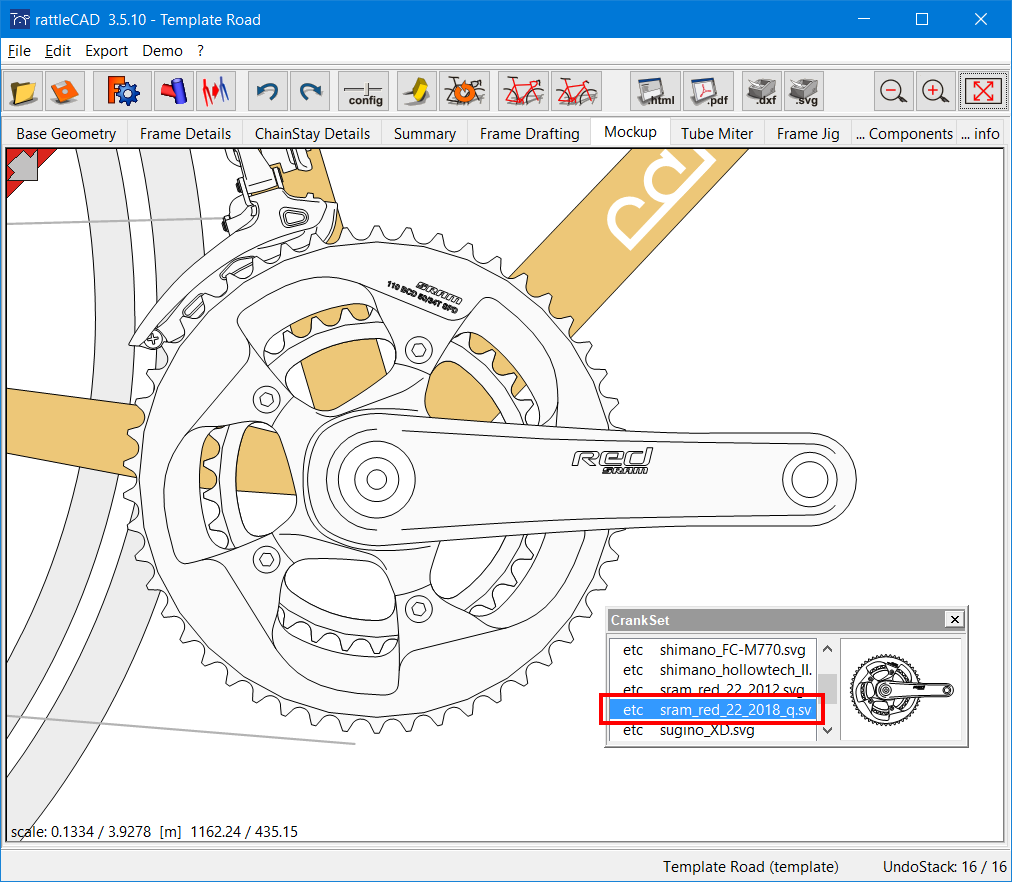Open the ChainStay Details tab
The width and height of the screenshot is (1012, 882).
pyautogui.click(x=312, y=134)
